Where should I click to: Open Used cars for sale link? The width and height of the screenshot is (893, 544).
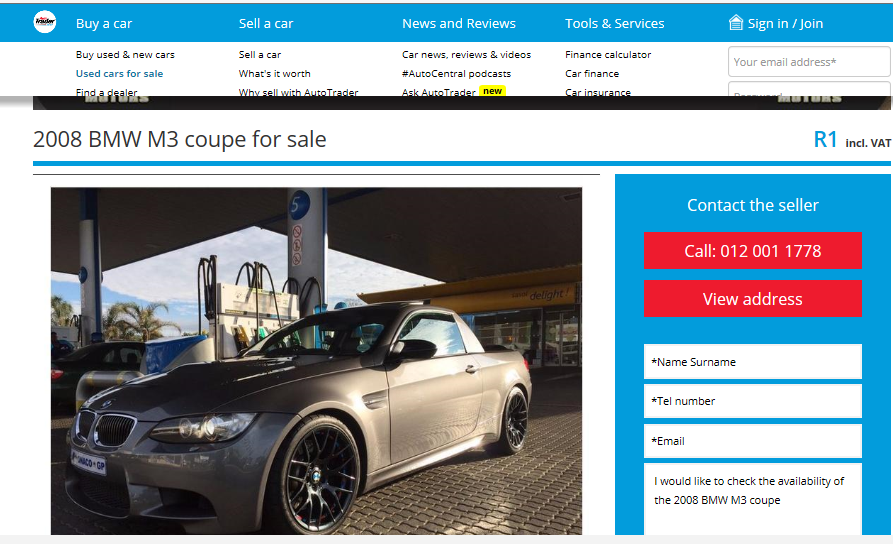[120, 73]
